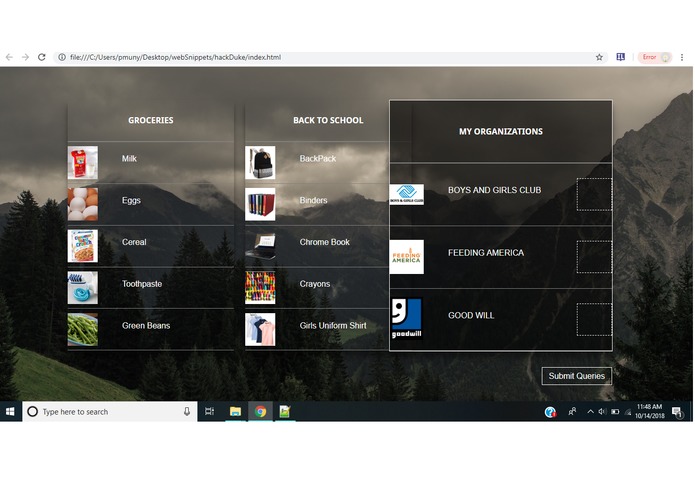Select the Toothpaste item label
The height and width of the screenshot is (494, 695).
coord(142,284)
